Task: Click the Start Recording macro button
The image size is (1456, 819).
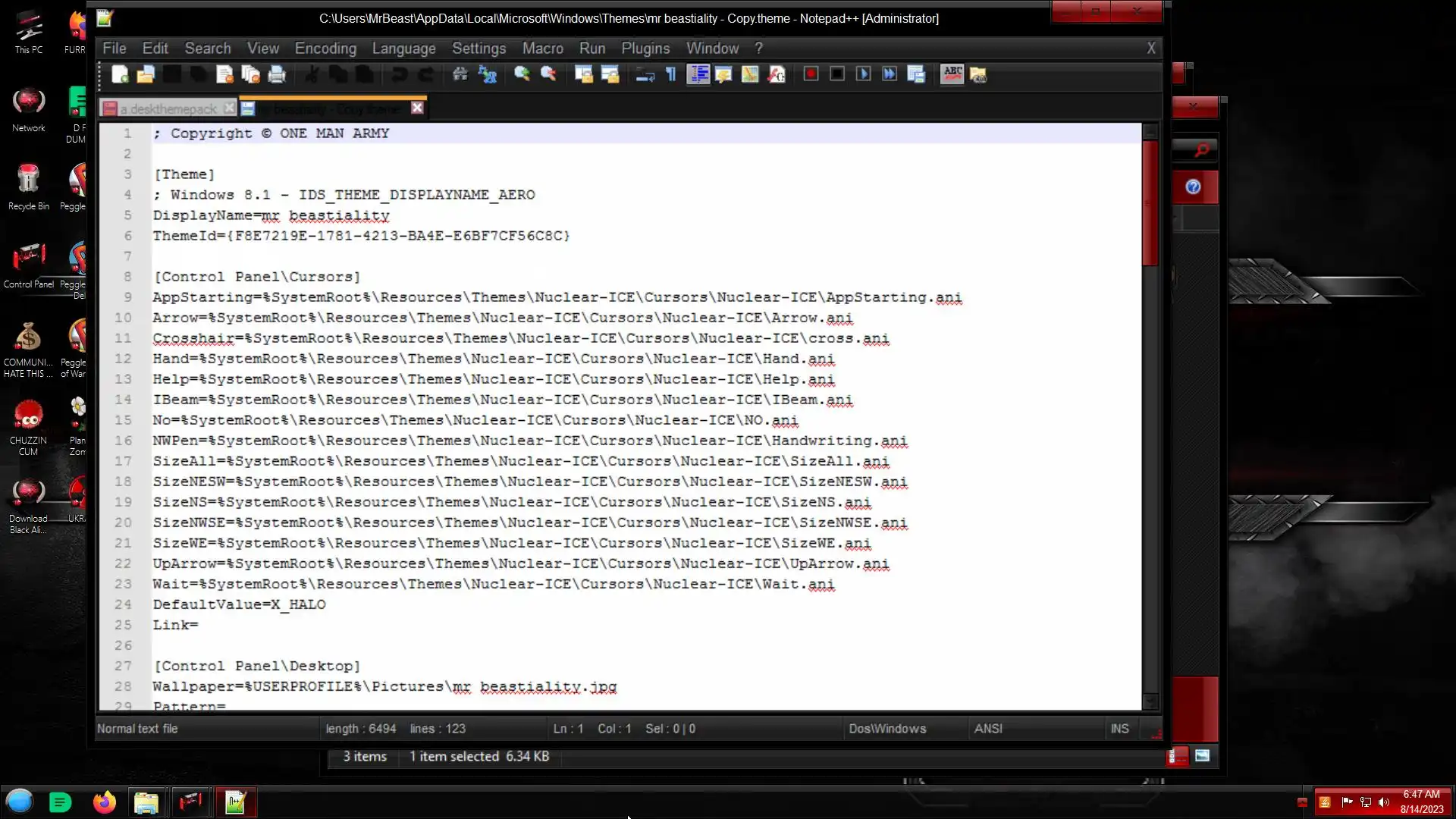Action: 811,74
